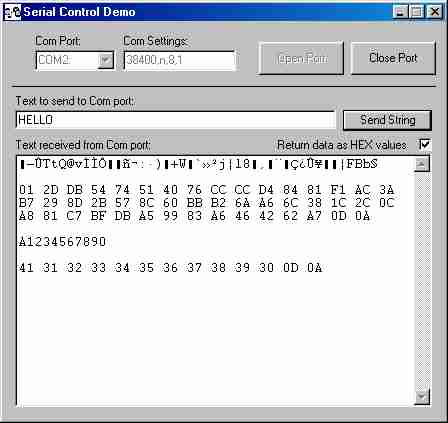Screen dimensions: 448x423
Task: Click the greyed-out Open Port button
Action: point(301,58)
